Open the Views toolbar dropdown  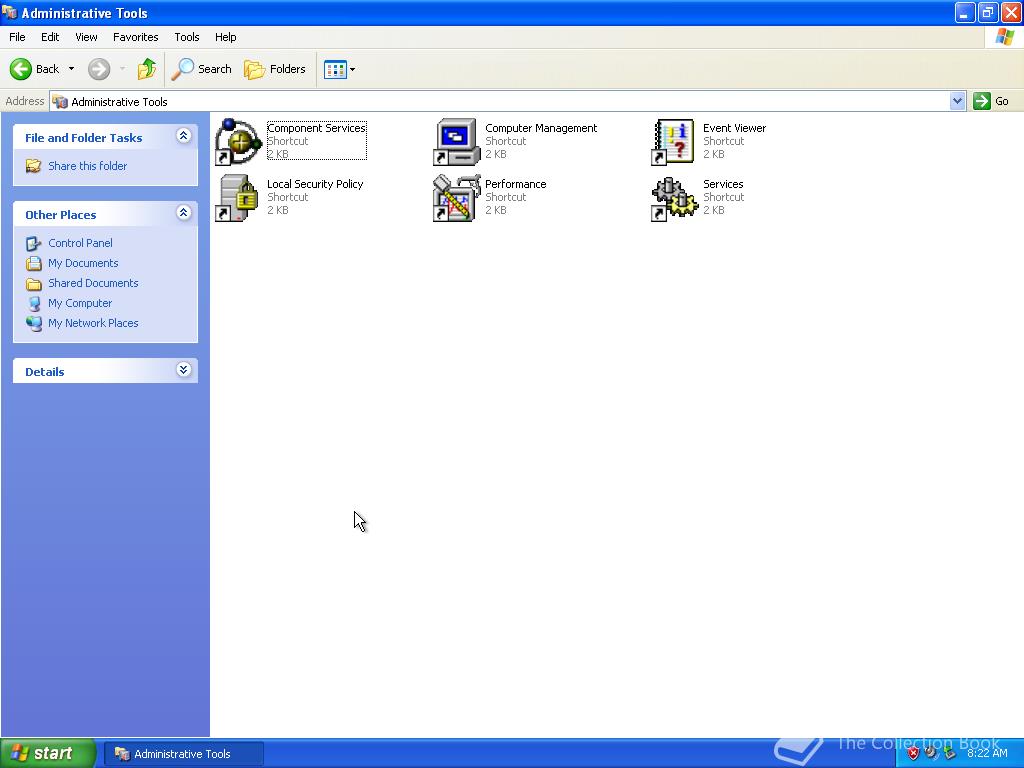pyautogui.click(x=340, y=69)
